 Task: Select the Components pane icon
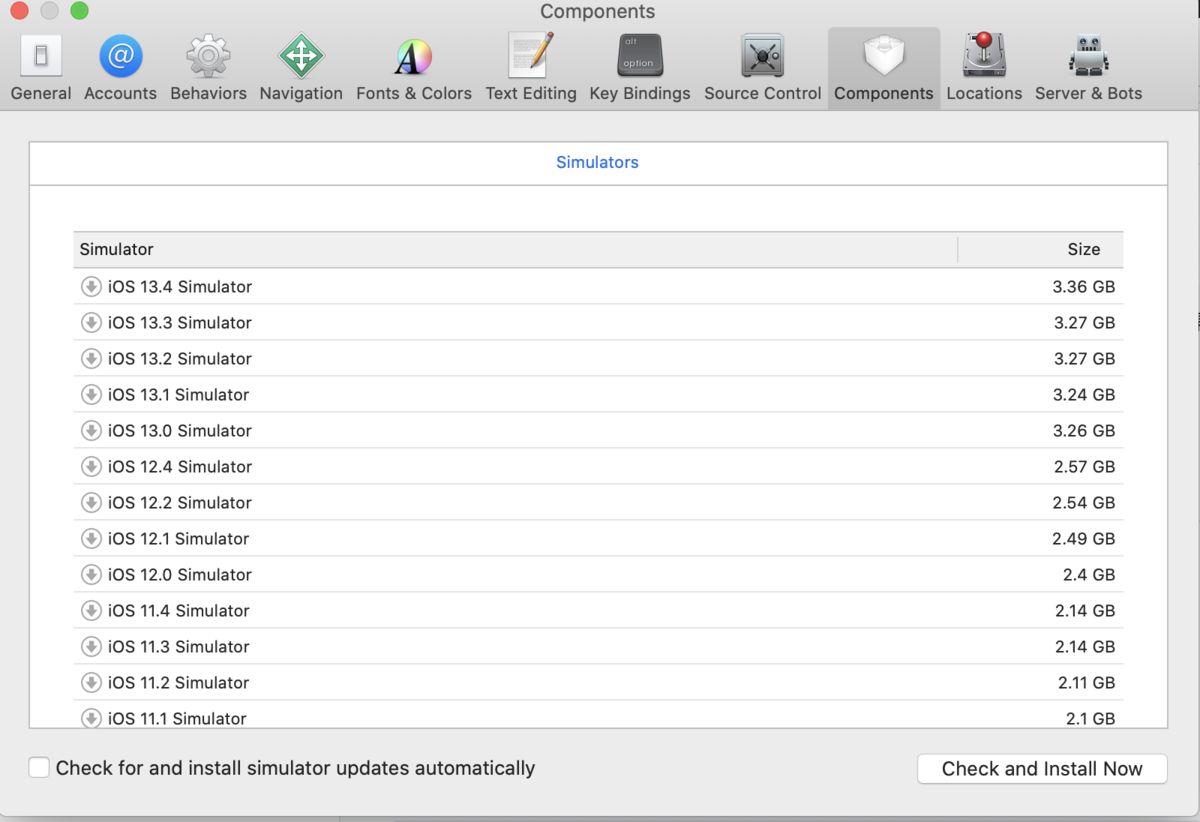pyautogui.click(x=884, y=67)
